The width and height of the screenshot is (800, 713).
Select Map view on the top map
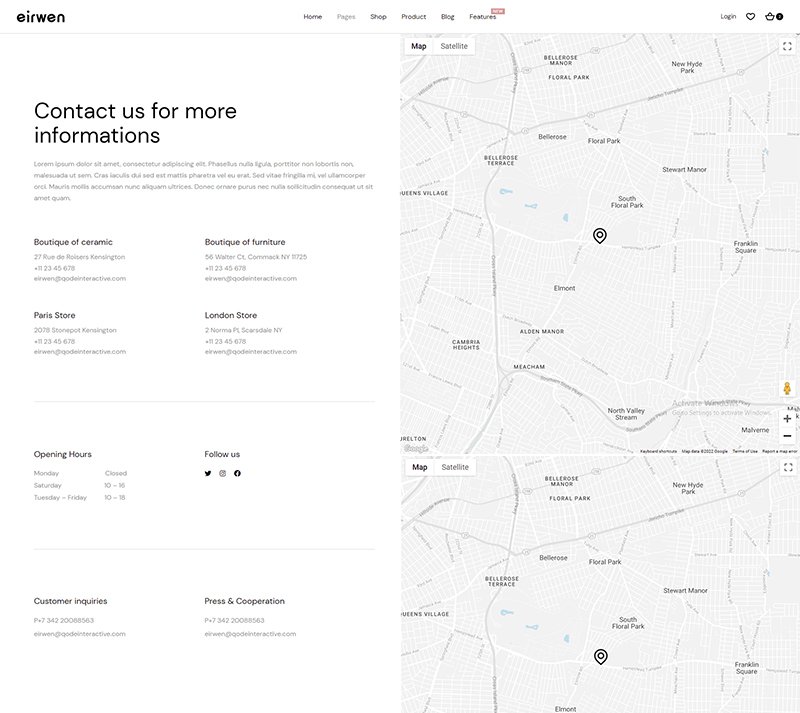(x=418, y=46)
